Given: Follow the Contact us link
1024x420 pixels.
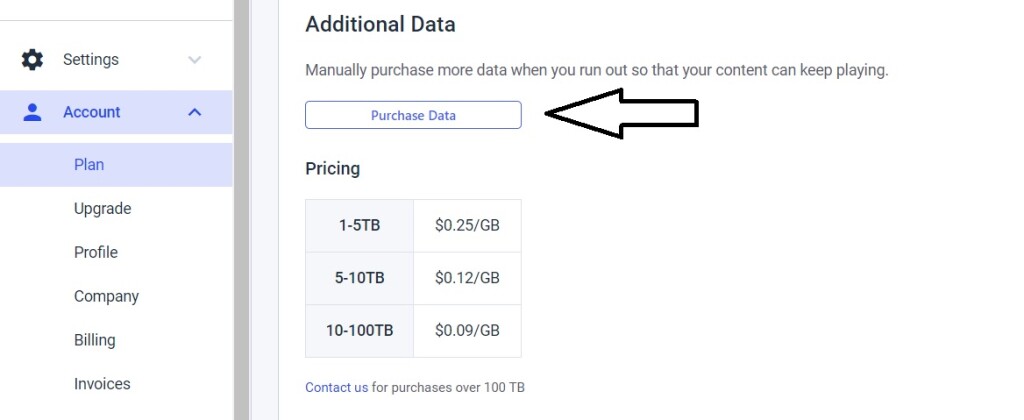Looking at the screenshot, I should (x=336, y=387).
